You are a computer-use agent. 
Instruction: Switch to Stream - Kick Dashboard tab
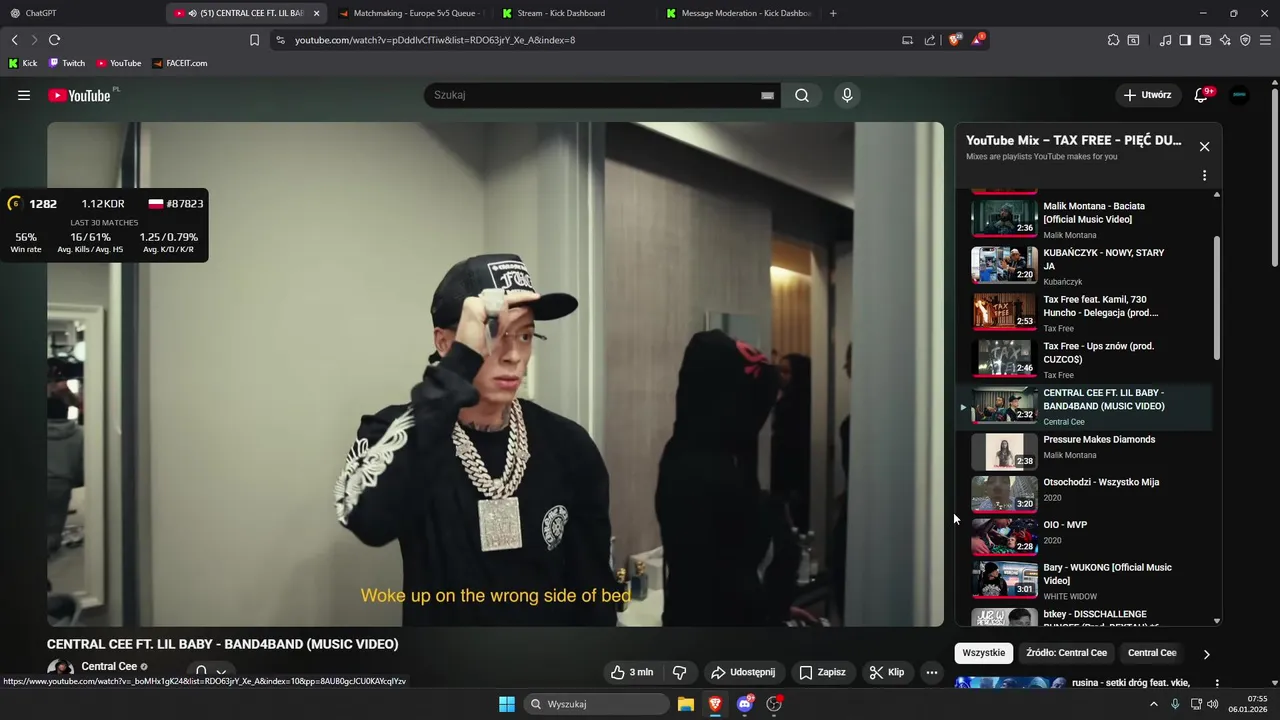pos(574,13)
